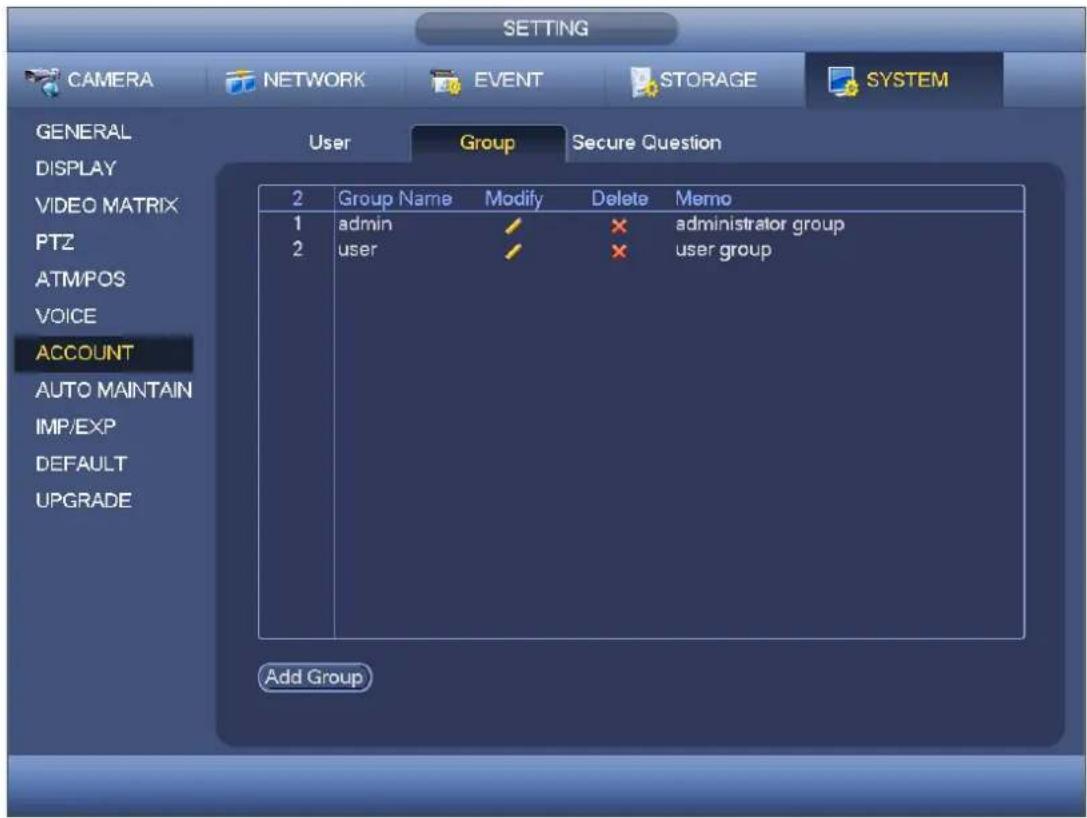Open PTZ in the sidebar
The image size is (1087, 818).
(55, 242)
